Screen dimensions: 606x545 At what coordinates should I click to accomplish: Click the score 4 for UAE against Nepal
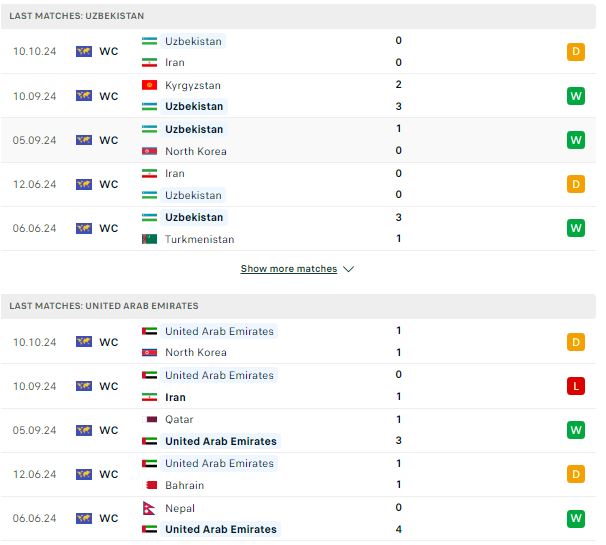pos(398,529)
